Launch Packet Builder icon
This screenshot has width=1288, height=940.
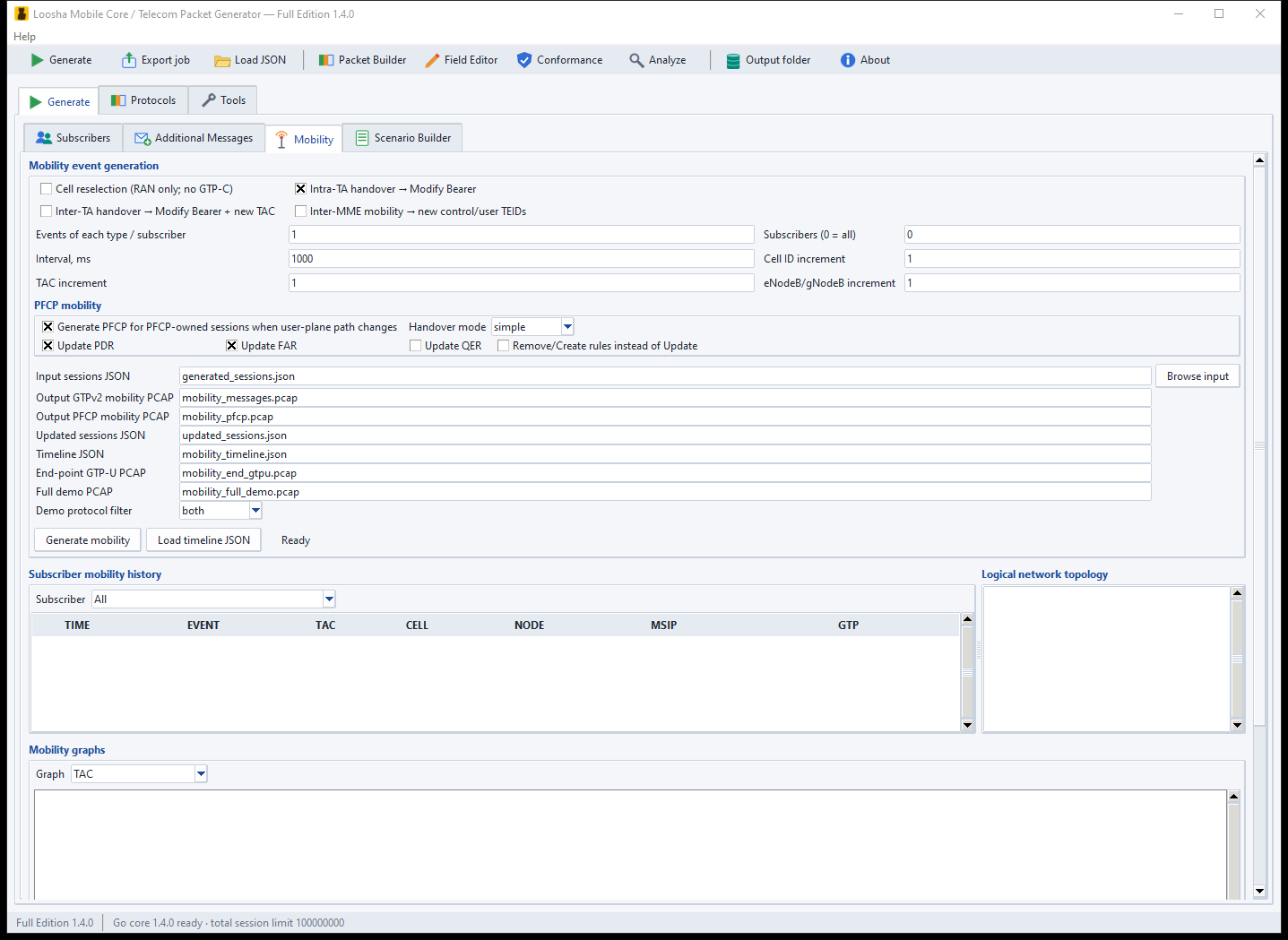point(326,60)
